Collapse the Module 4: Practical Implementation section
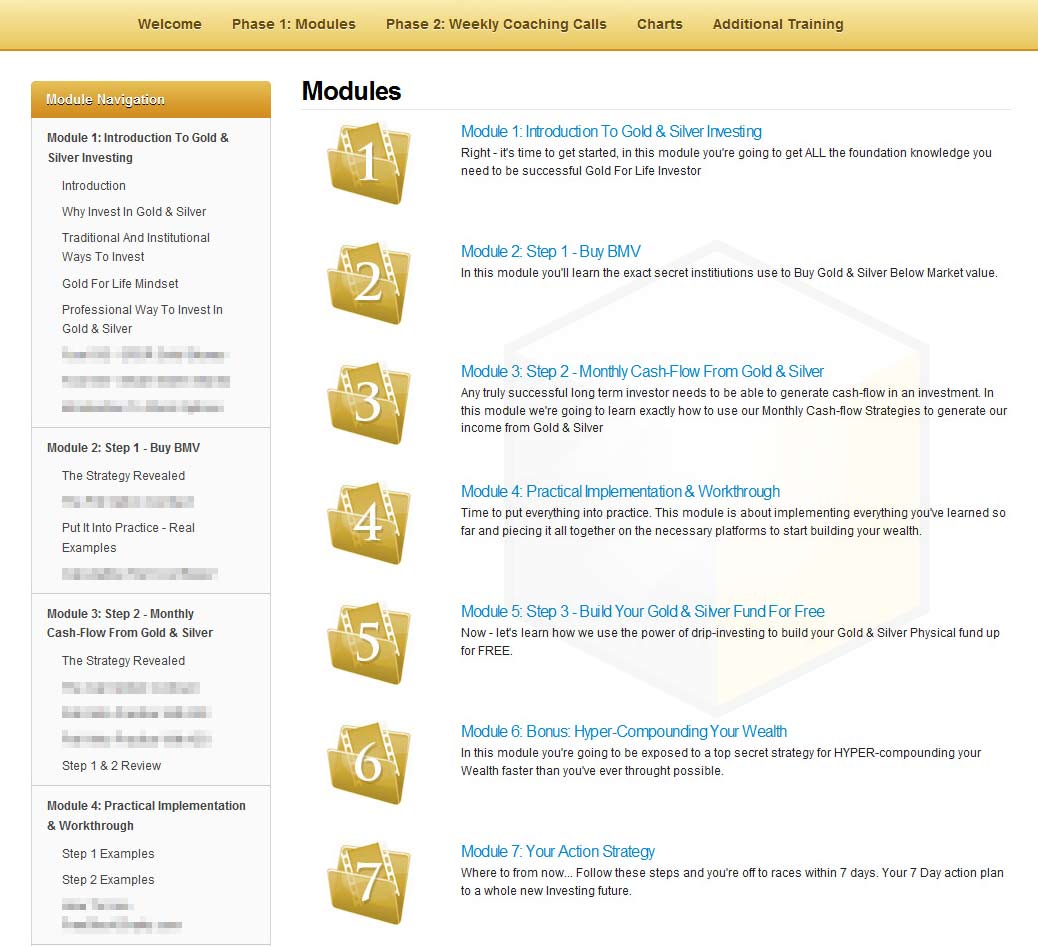This screenshot has height=946, width=1038. [146, 815]
